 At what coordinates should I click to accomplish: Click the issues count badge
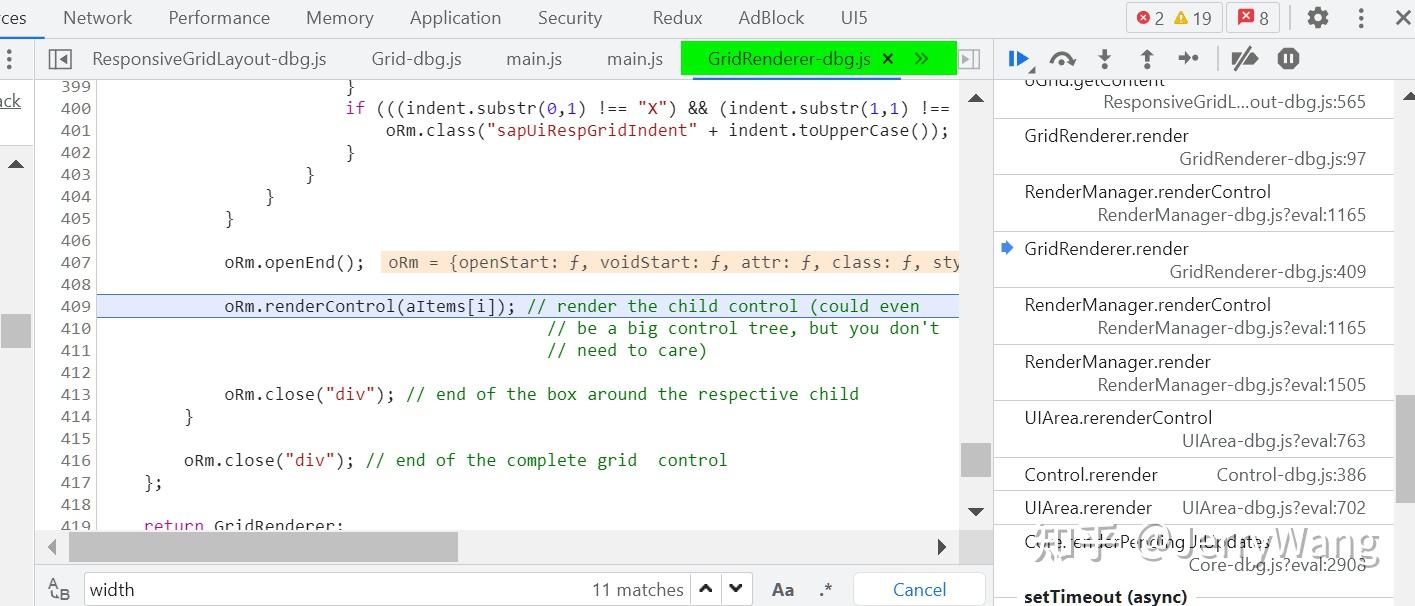[1254, 18]
